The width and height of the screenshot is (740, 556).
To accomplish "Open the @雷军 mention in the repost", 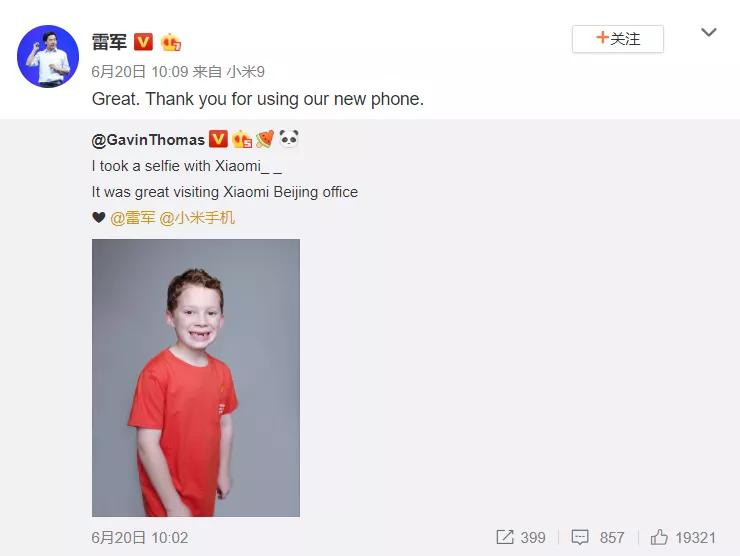I will [133, 218].
